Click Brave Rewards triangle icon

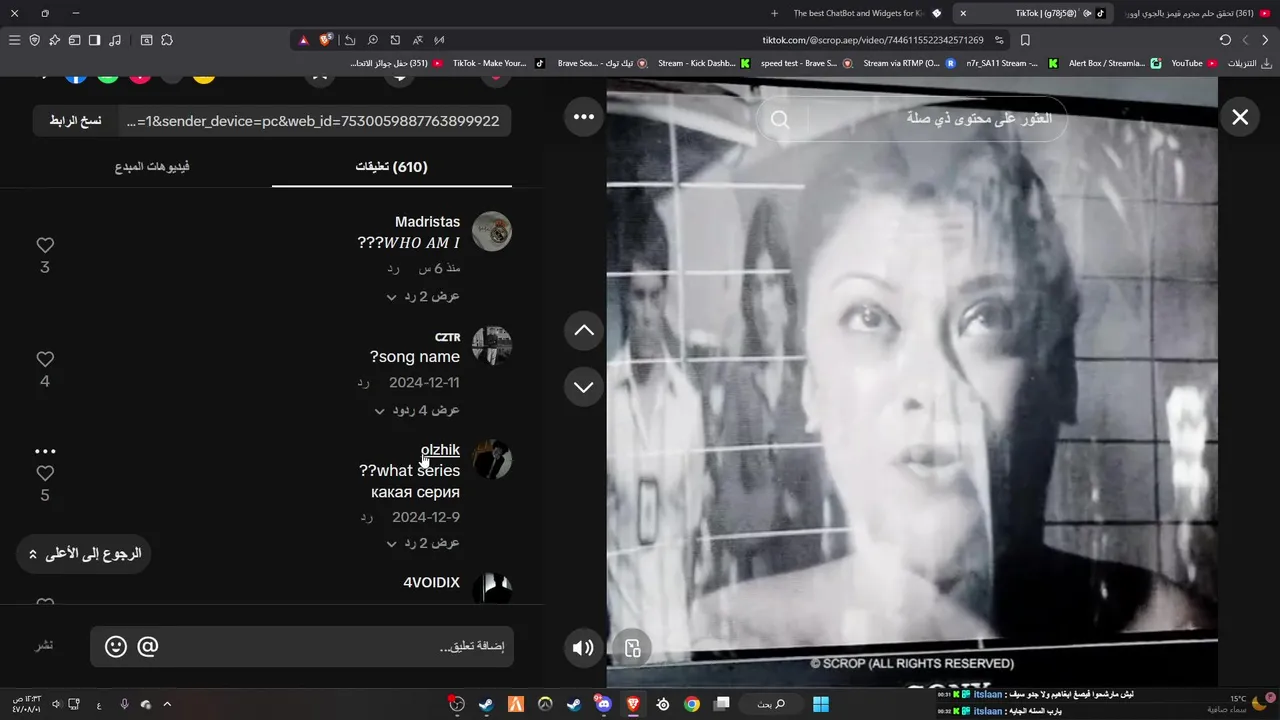click(304, 40)
